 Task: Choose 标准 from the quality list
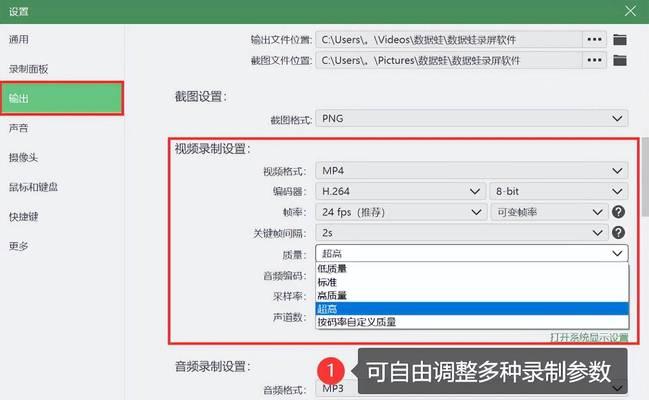pos(472,282)
